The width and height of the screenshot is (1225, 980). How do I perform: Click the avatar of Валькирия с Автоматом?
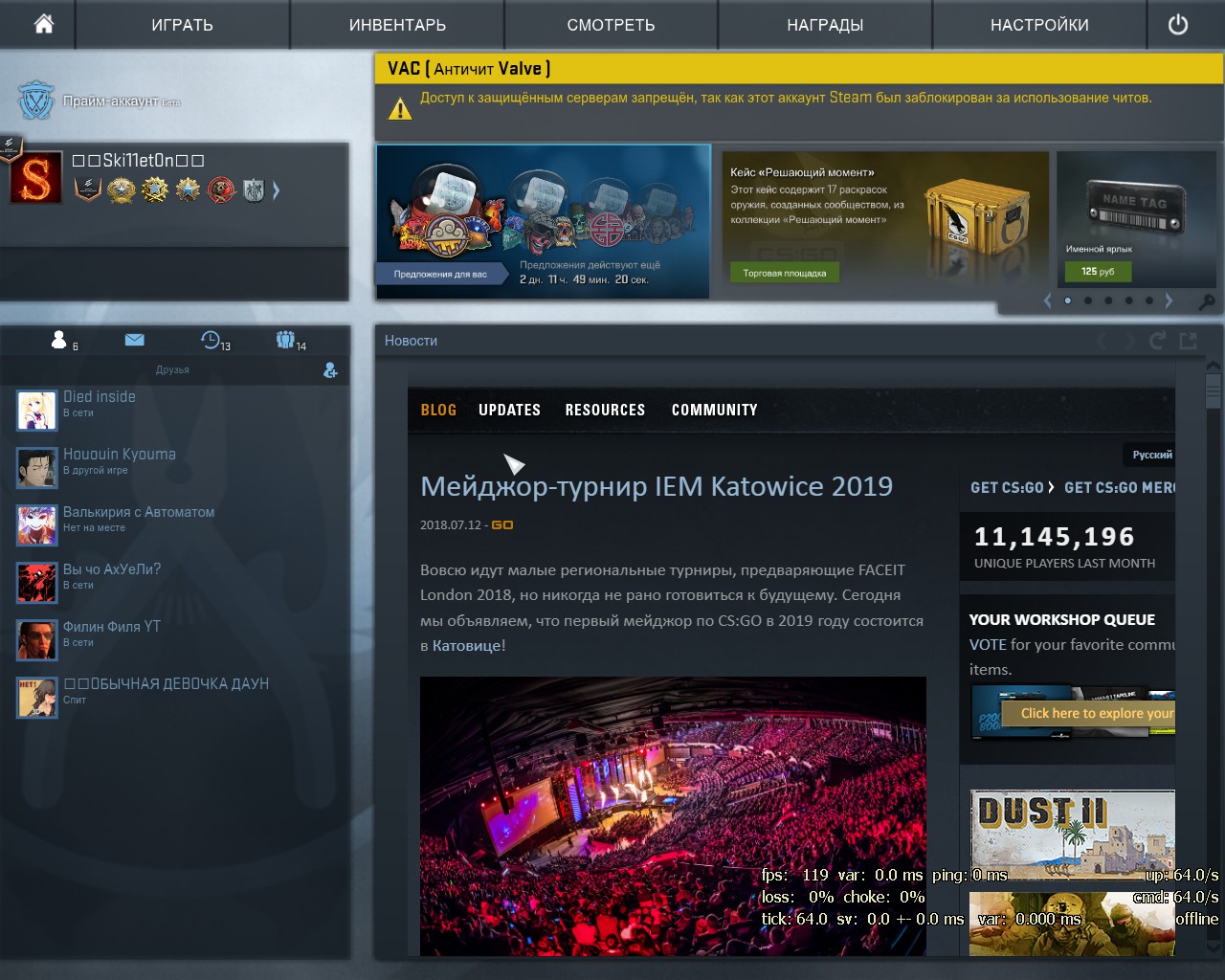[37, 524]
